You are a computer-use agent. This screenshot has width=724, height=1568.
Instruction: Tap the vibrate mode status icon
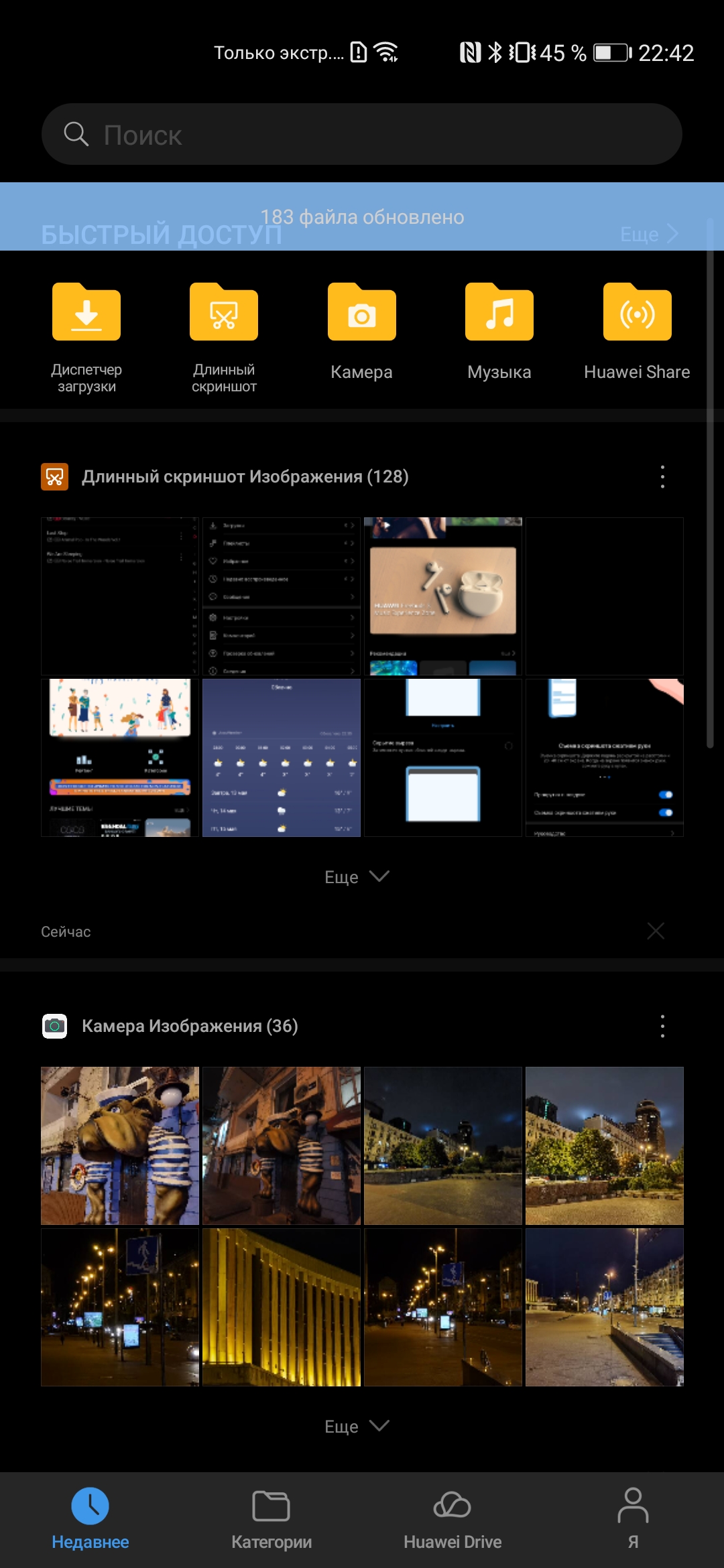[x=523, y=52]
